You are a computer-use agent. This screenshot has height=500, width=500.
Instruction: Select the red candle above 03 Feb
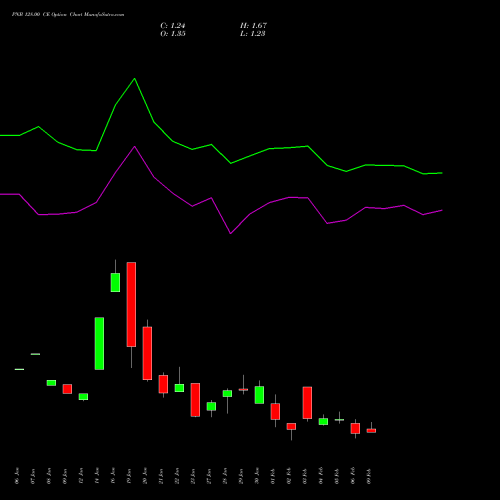coord(307,403)
